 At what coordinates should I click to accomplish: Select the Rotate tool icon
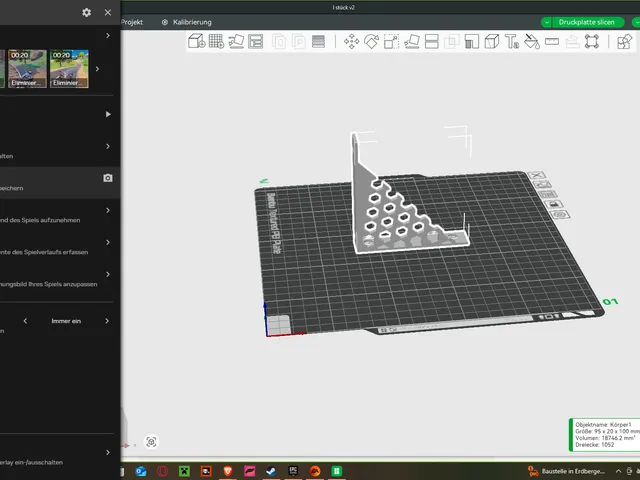371,42
